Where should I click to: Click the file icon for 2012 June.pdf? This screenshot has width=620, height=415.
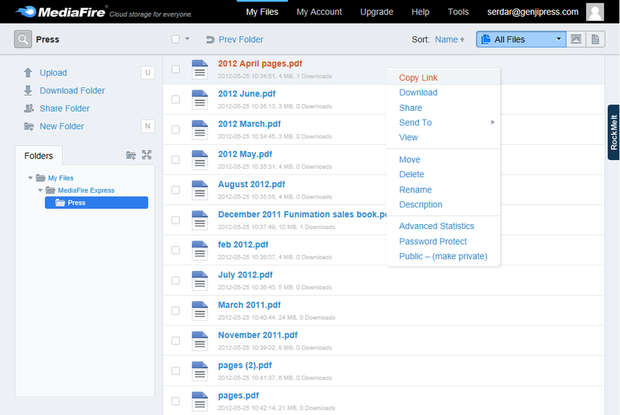coord(200,100)
